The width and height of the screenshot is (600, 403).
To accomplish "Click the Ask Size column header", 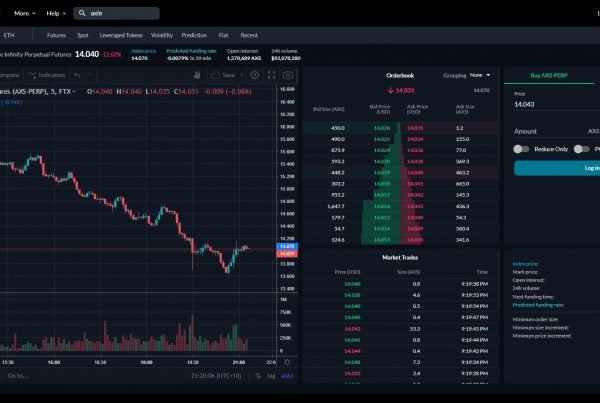I will [x=465, y=109].
